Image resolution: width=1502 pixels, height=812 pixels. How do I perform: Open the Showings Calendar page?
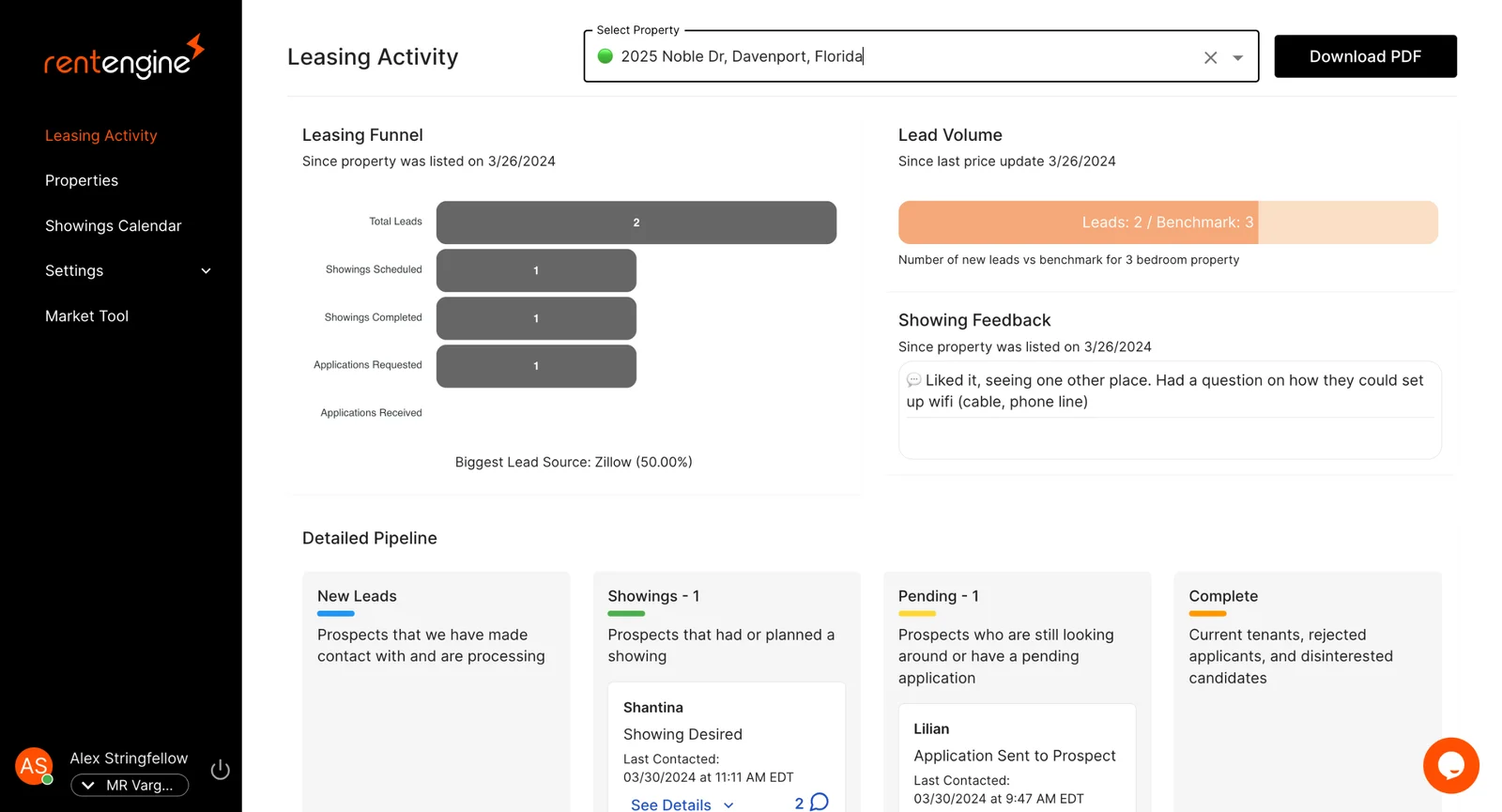coord(114,225)
